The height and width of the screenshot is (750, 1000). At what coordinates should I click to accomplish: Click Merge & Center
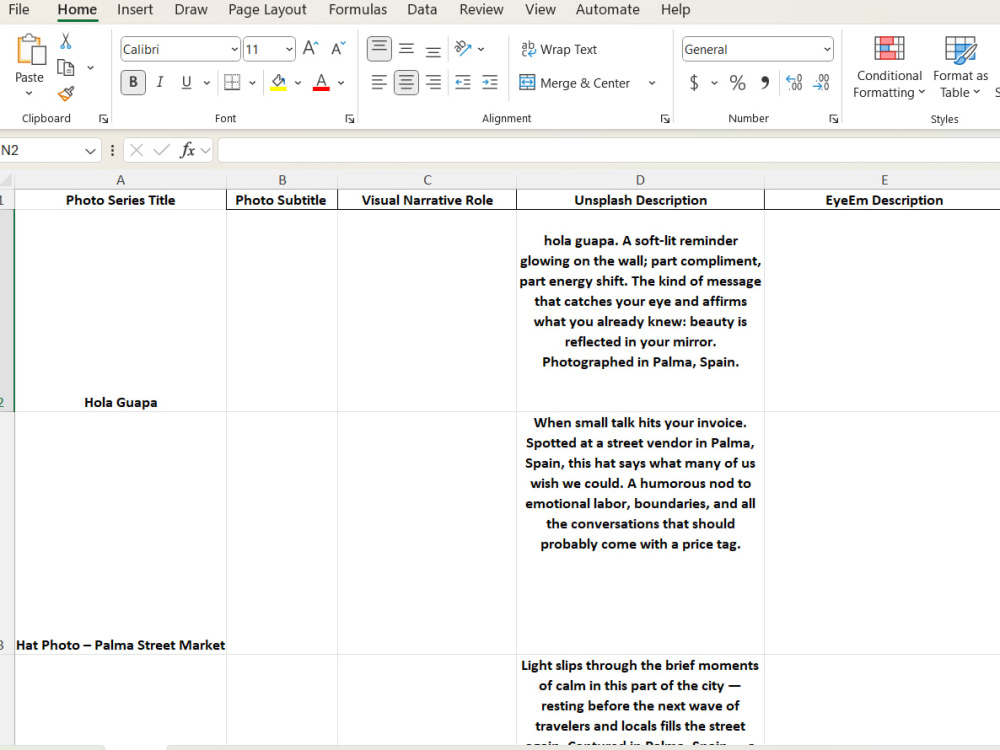(x=575, y=83)
